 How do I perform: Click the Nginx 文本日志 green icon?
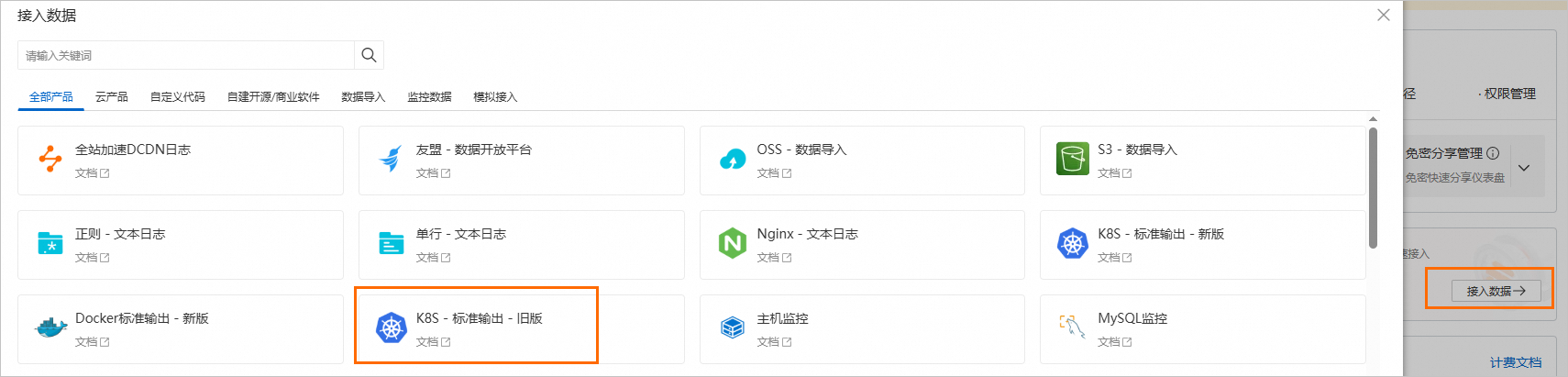tap(732, 243)
